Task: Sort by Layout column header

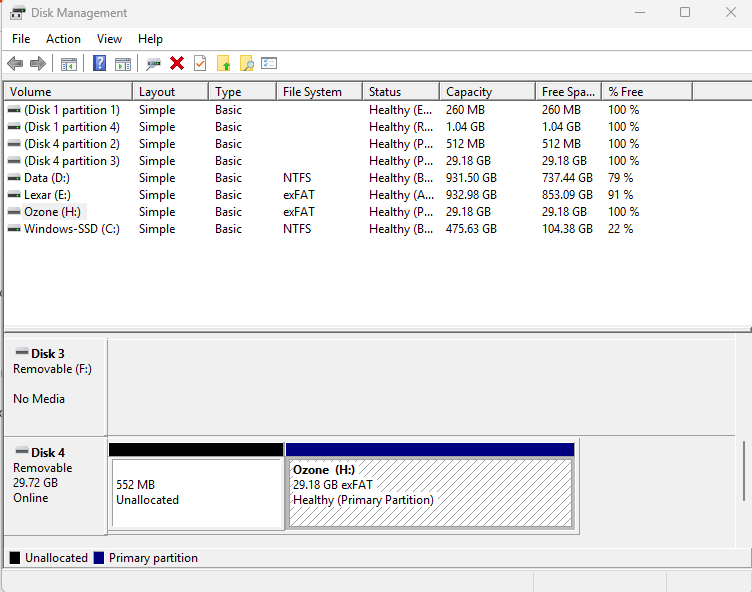Action: 170,92
